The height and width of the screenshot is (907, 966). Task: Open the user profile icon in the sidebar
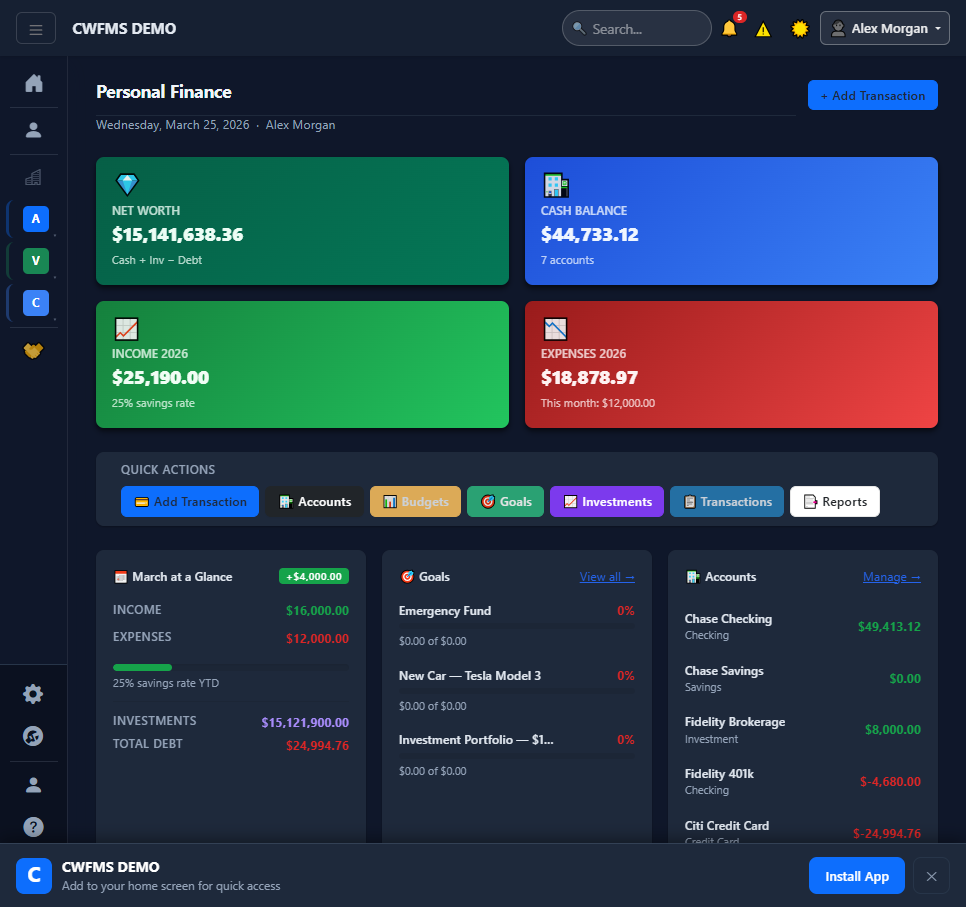pyautogui.click(x=33, y=129)
